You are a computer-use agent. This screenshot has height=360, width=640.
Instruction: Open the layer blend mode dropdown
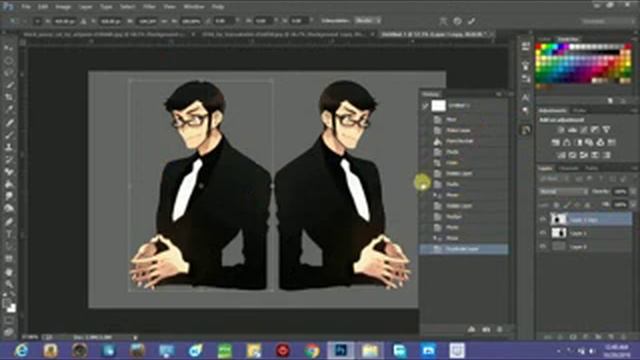point(563,191)
